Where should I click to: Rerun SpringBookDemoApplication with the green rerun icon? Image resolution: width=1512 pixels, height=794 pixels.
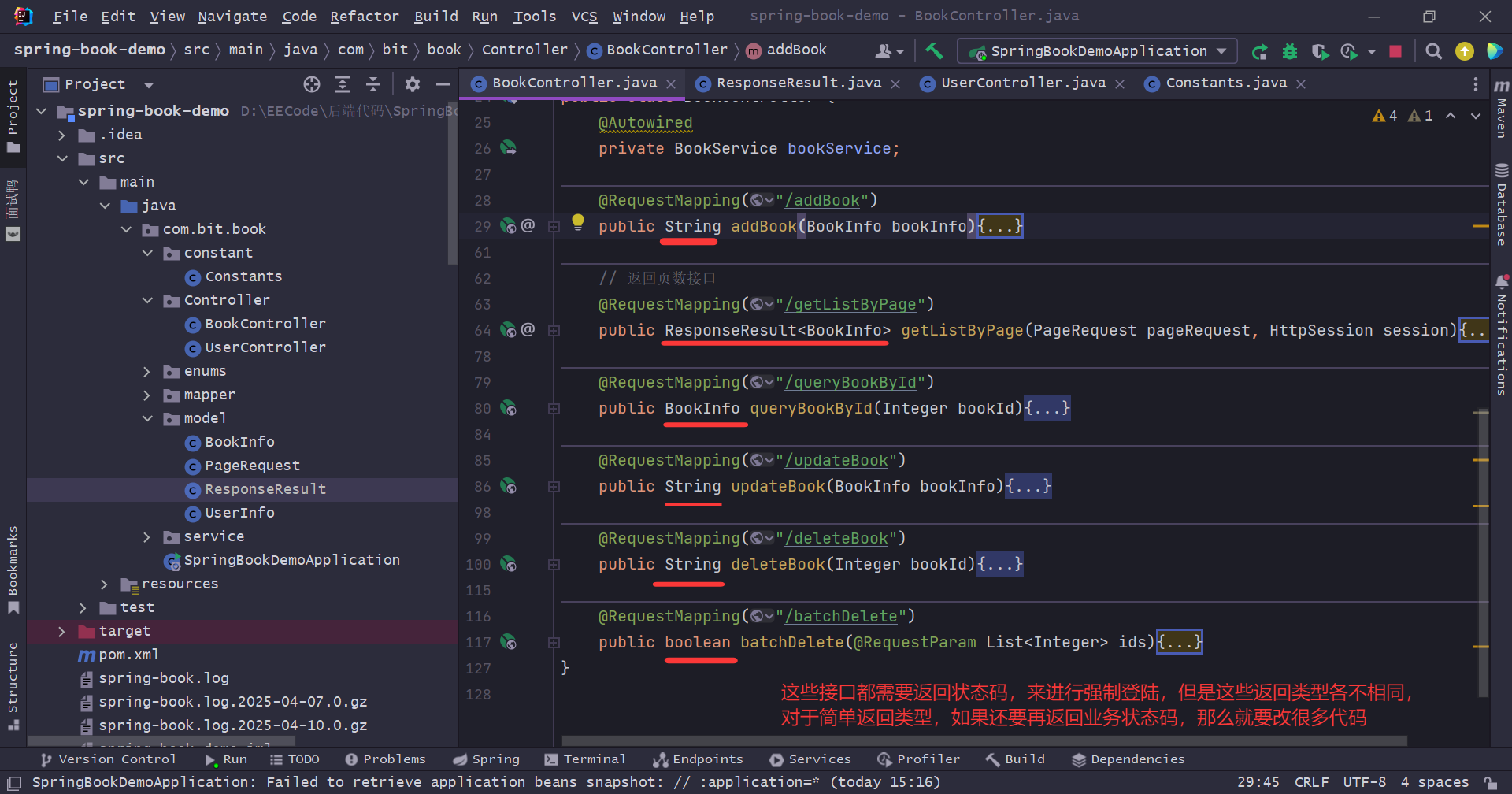click(x=1260, y=51)
